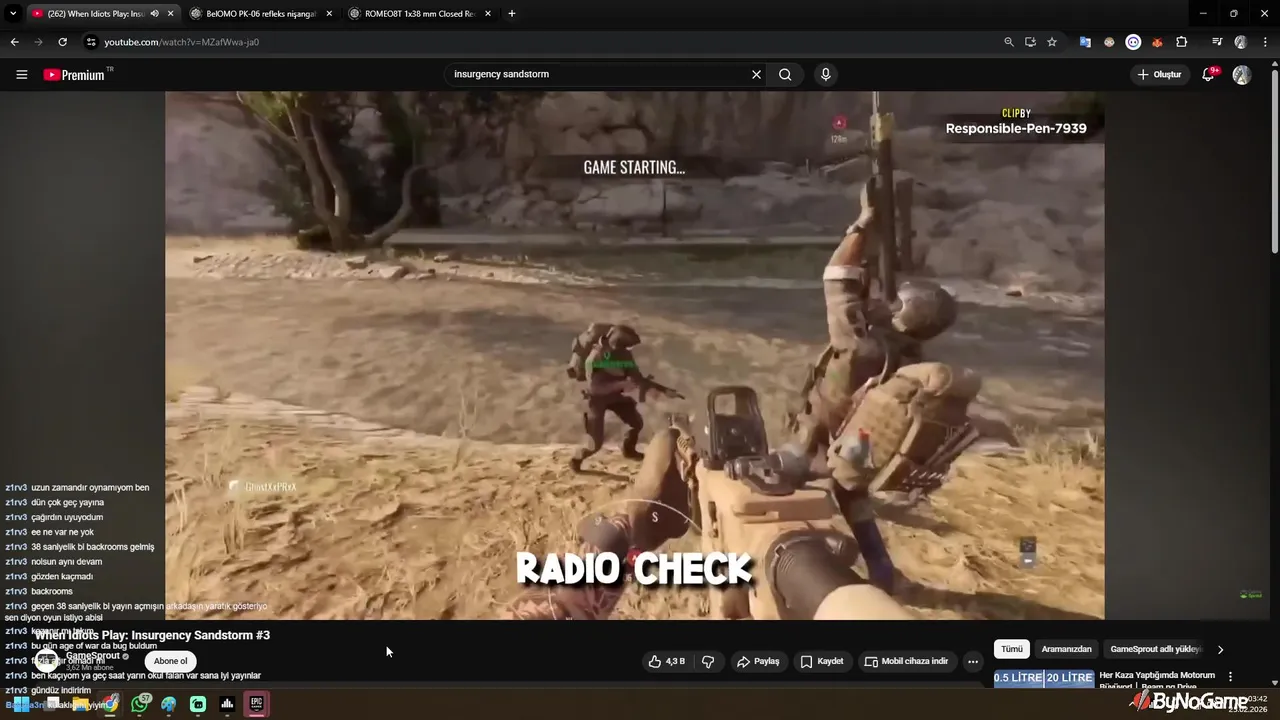Open the YouTube hamburger guide menu

21,74
